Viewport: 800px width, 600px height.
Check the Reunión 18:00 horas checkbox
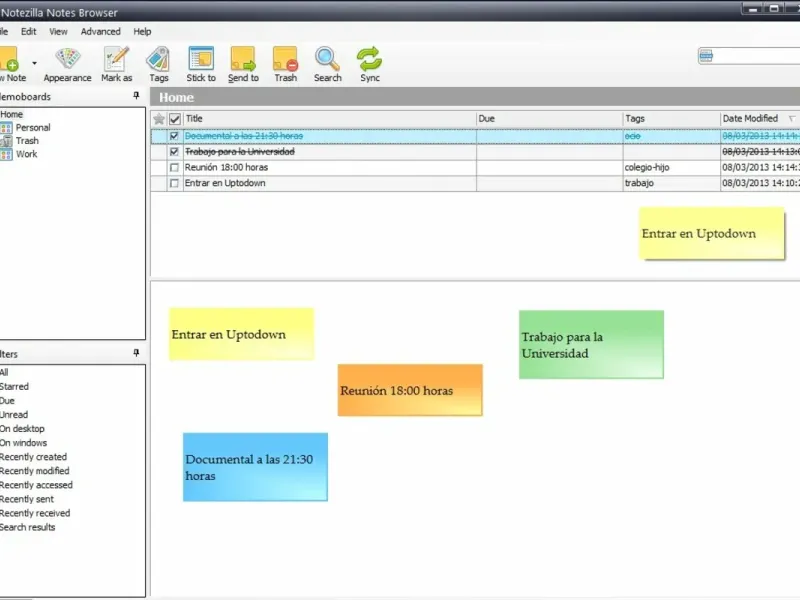pos(174,167)
